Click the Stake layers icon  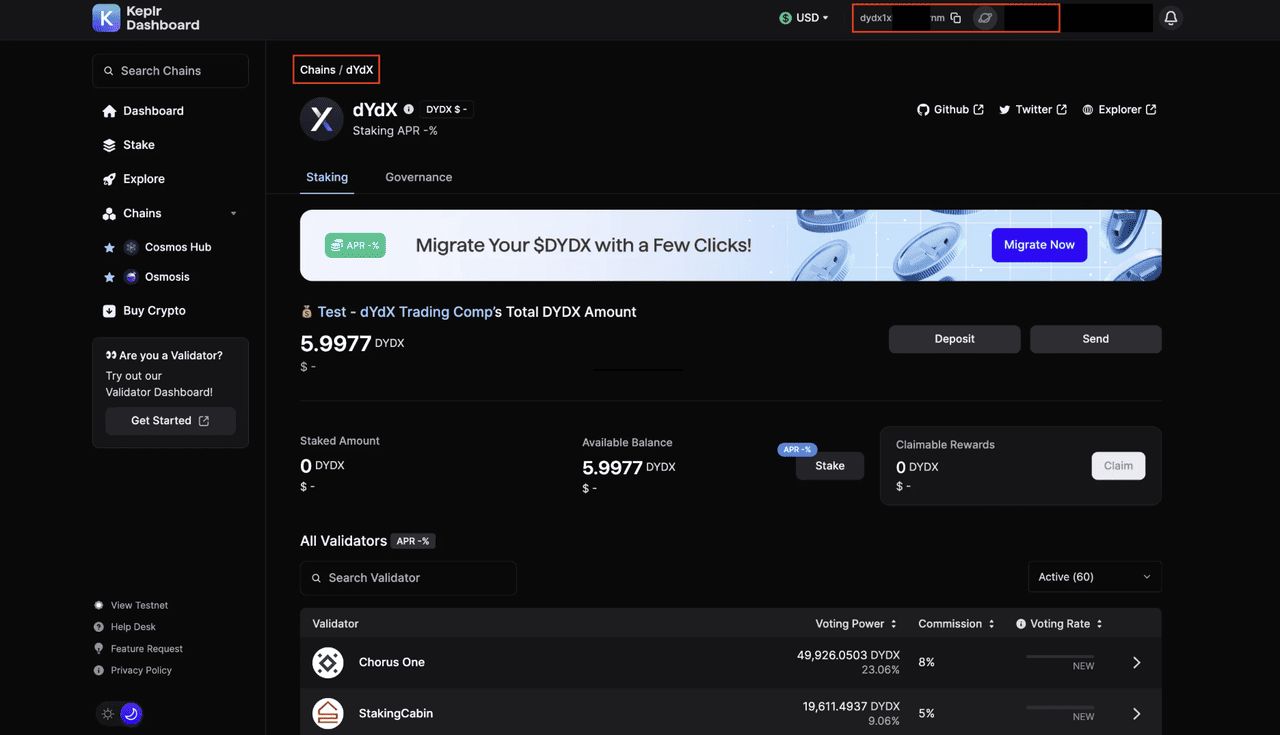pyautogui.click(x=109, y=145)
